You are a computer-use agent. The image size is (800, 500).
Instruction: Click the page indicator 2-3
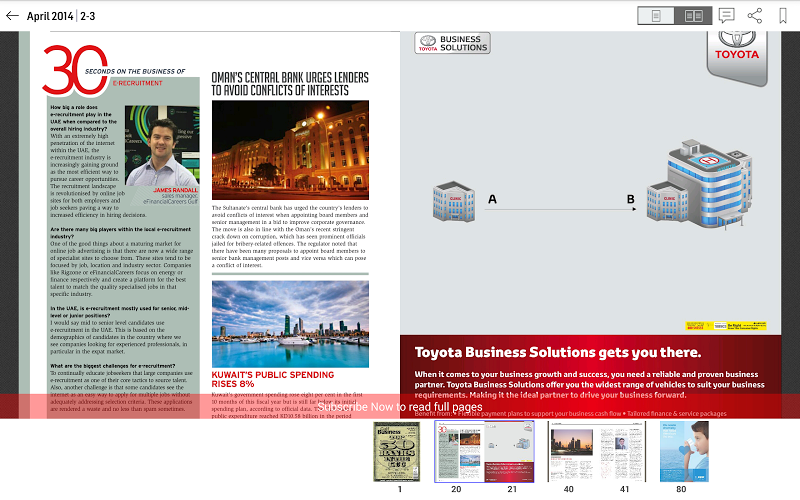[88, 16]
